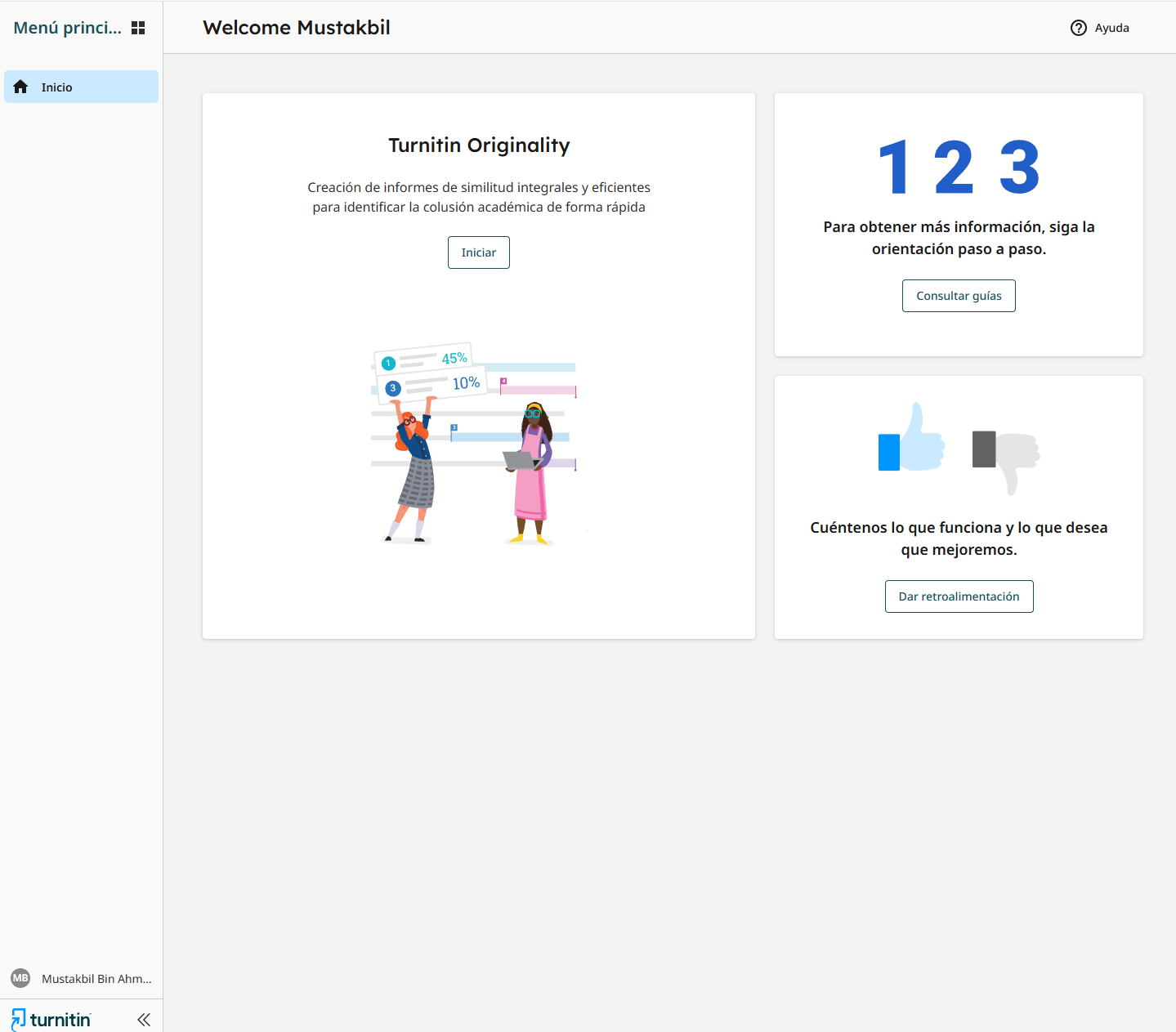Screen dimensions: 1176x1032
Task: Click the blue thumbs-up icon
Action: [911, 438]
